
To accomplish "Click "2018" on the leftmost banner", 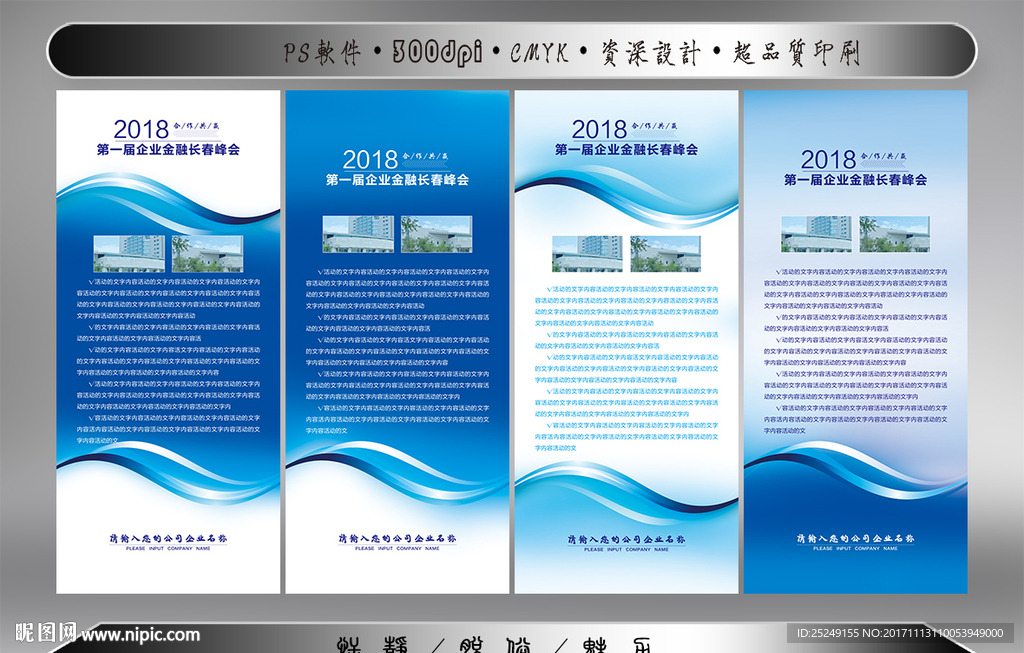I will point(141,129).
